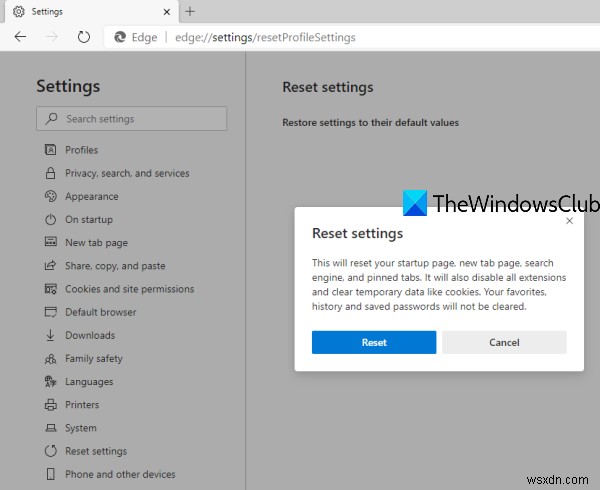Open Profiles settings
Image resolution: width=600 pixels, height=490 pixels.
tap(82, 150)
